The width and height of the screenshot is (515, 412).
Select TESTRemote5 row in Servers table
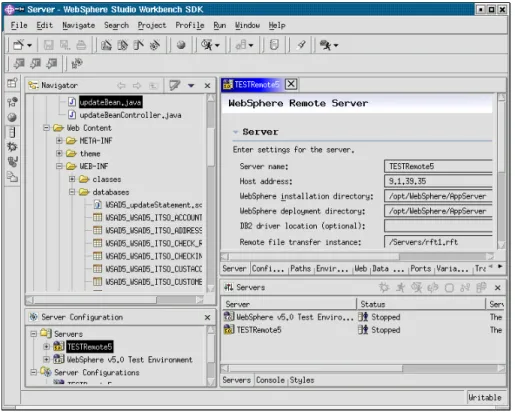click(259, 330)
